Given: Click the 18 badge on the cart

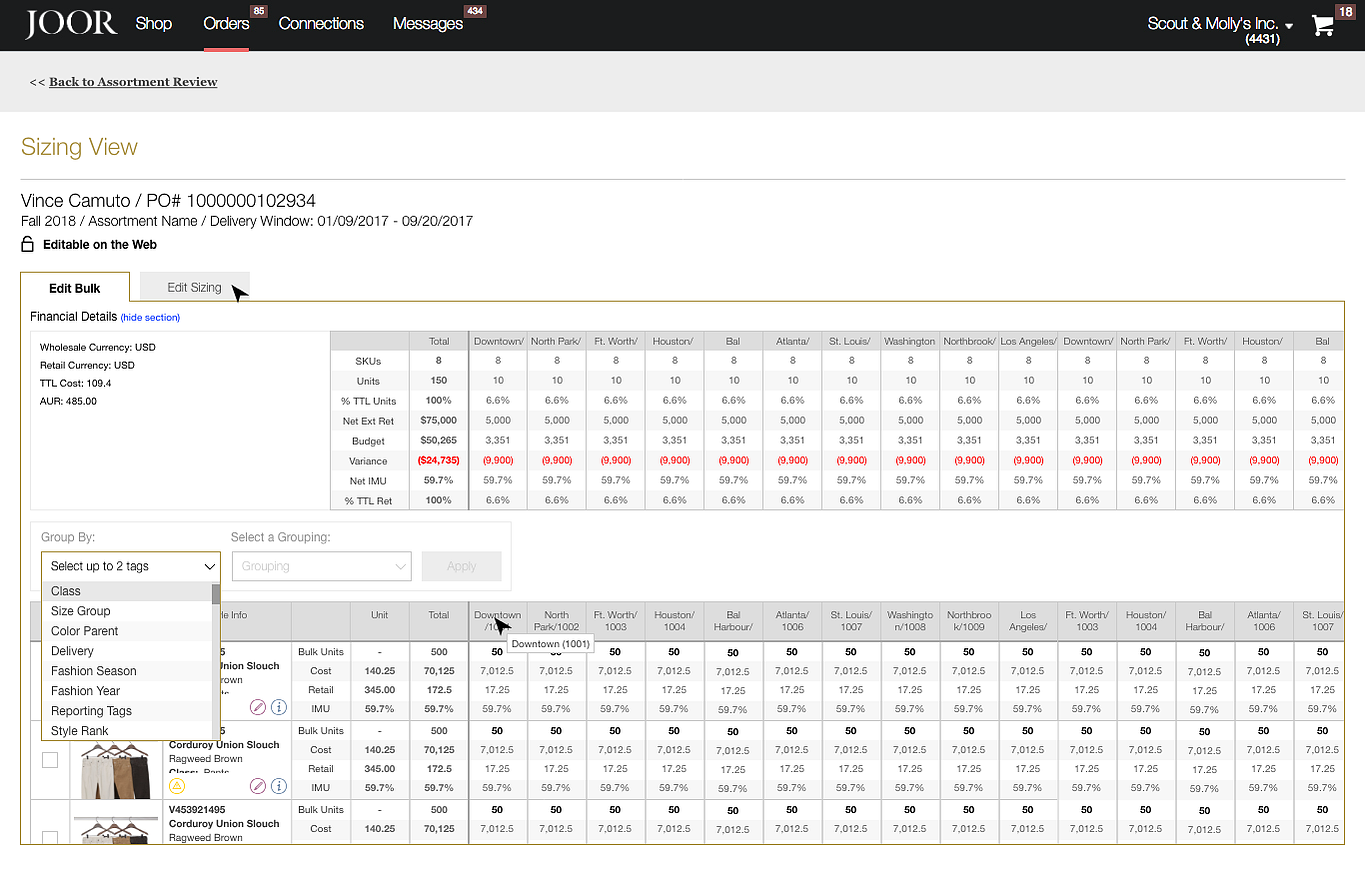Looking at the screenshot, I should pyautogui.click(x=1344, y=11).
